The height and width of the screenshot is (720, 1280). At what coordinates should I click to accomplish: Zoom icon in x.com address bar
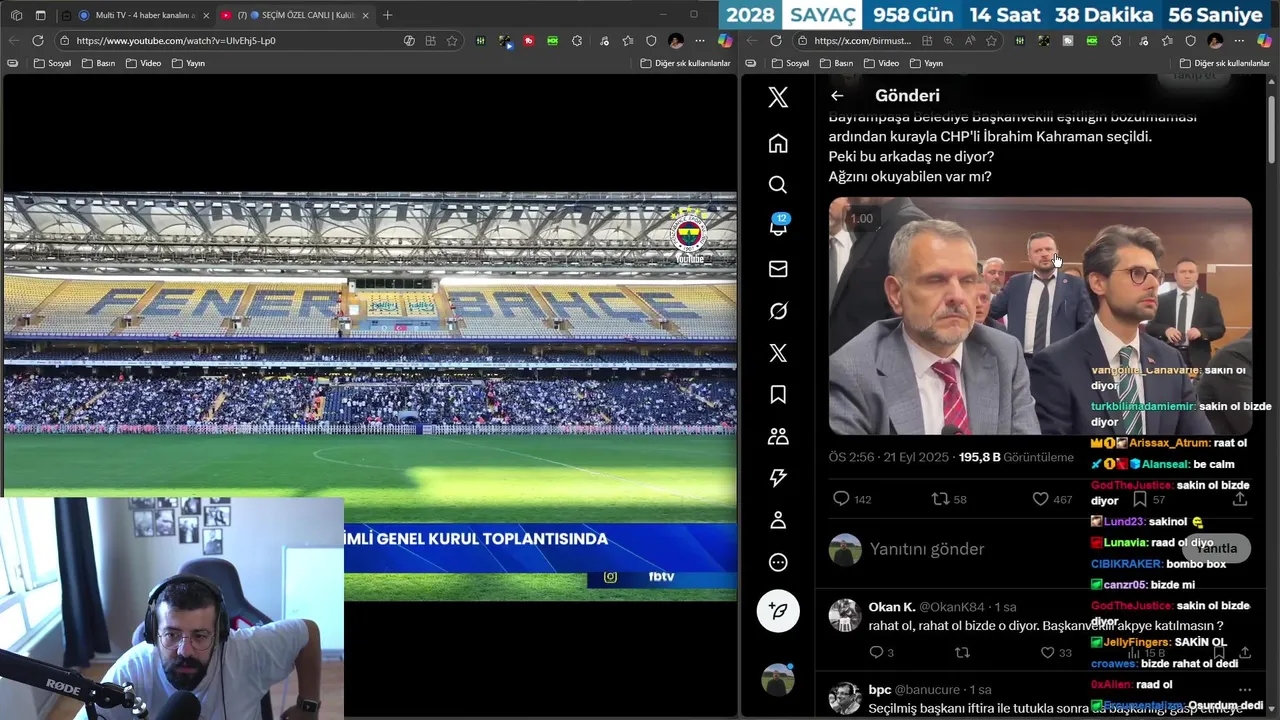coord(948,40)
